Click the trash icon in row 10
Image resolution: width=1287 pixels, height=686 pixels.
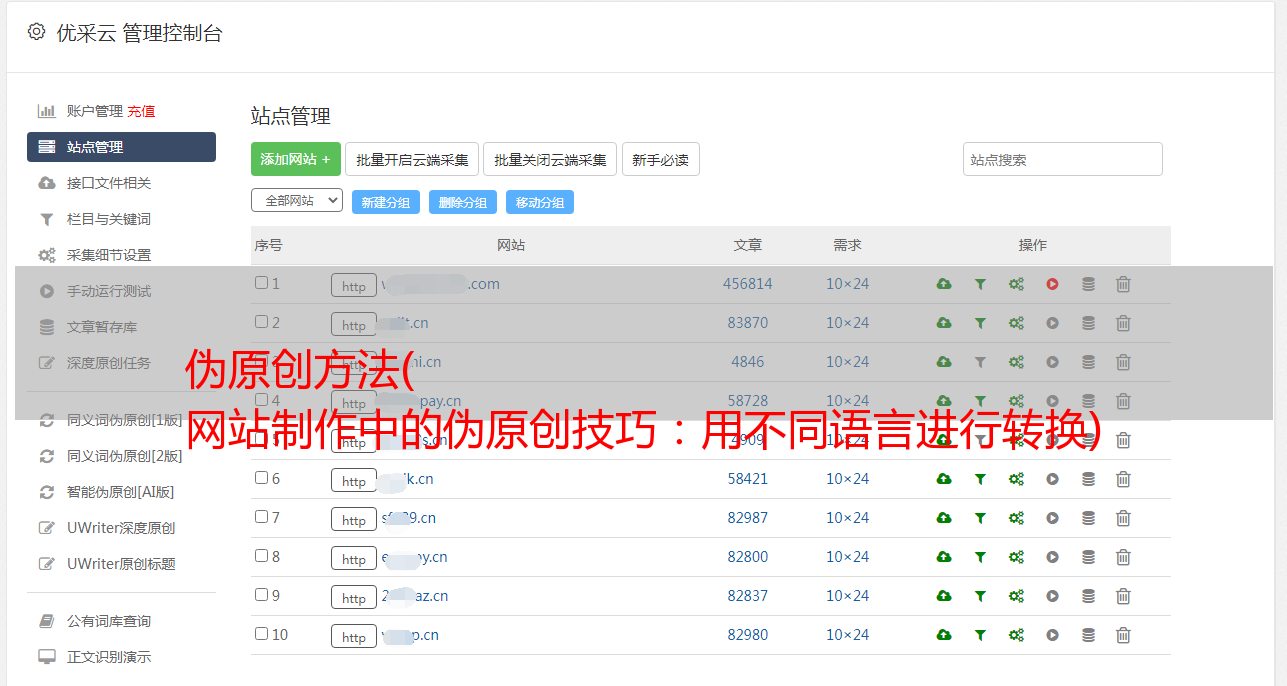pos(1123,635)
